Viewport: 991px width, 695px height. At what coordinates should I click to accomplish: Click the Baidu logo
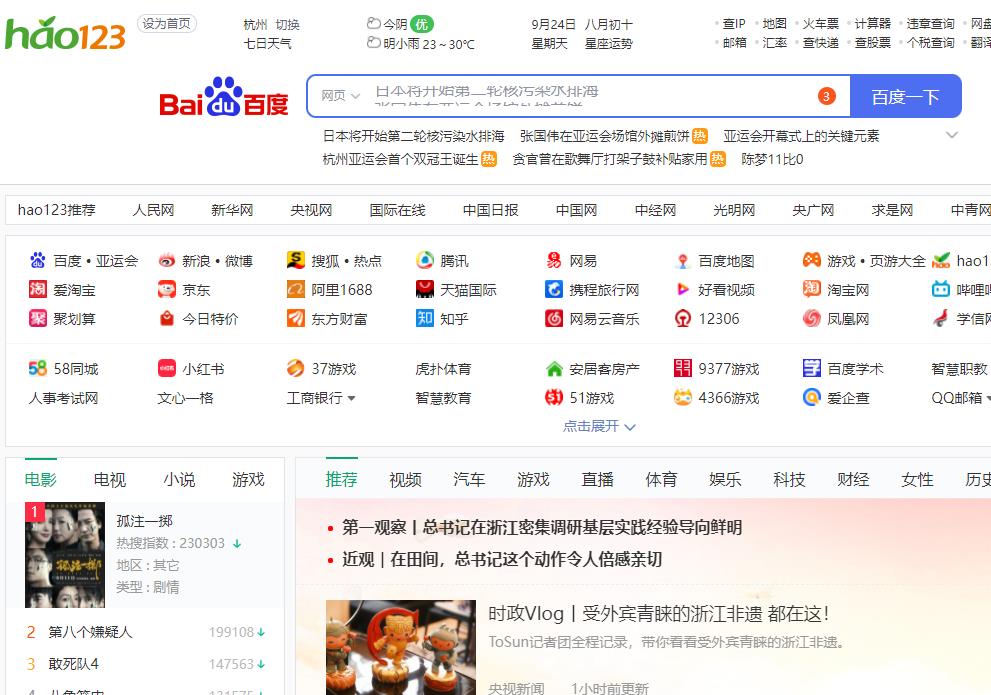tap(224, 97)
